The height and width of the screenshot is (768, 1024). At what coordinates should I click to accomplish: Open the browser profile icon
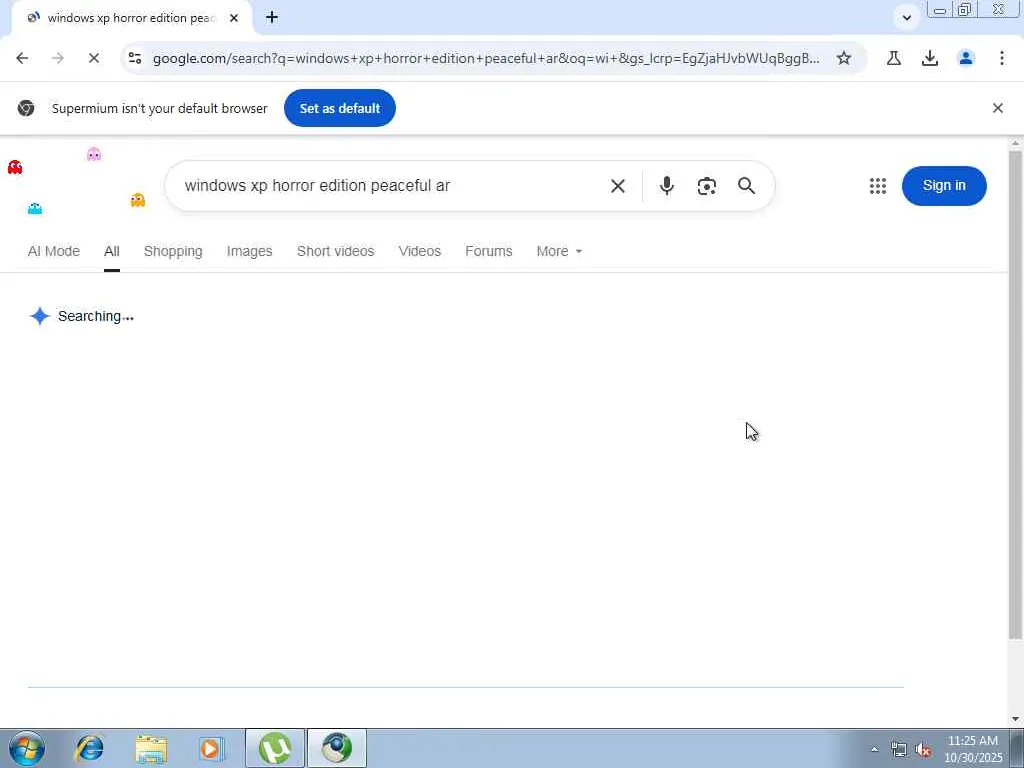tap(966, 58)
